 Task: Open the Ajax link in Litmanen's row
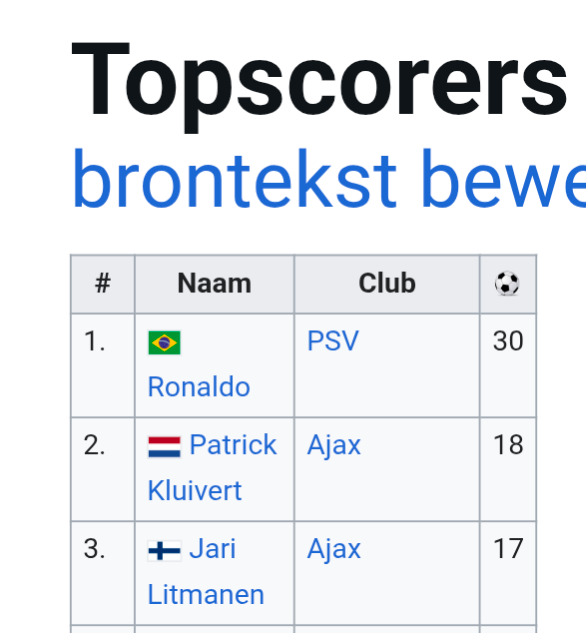(334, 549)
